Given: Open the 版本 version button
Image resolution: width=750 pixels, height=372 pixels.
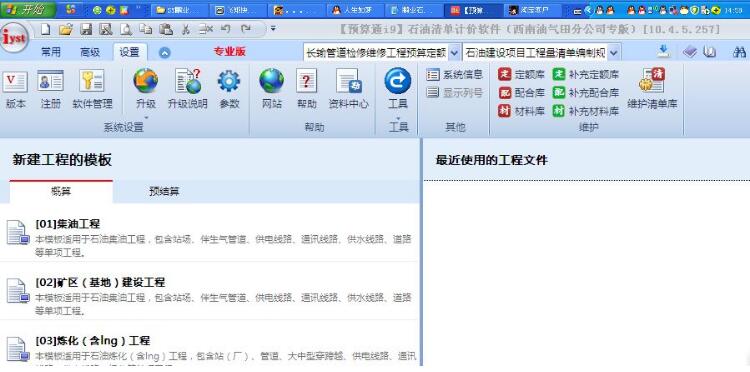Looking at the screenshot, I should point(15,89).
